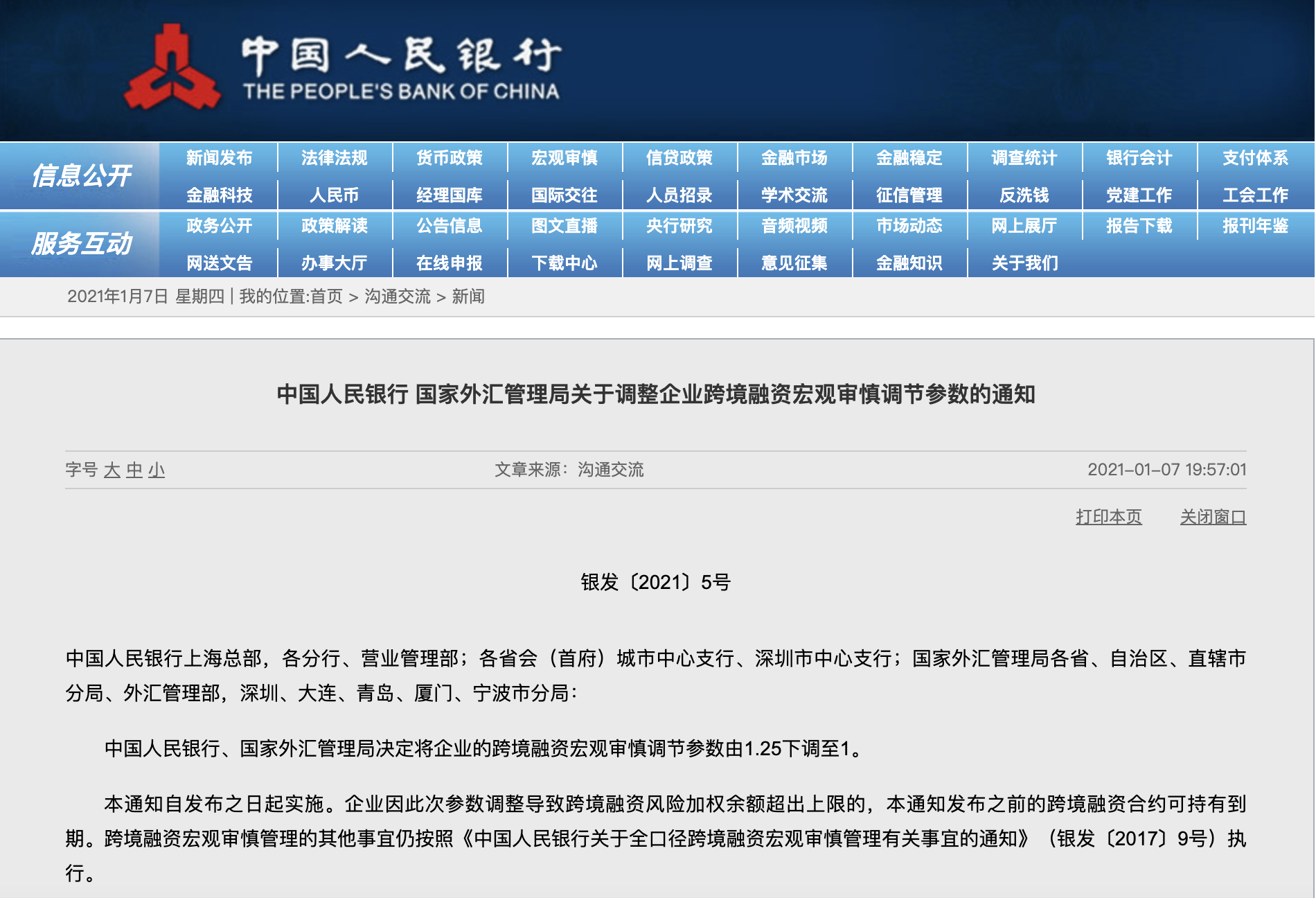1316x898 pixels.
Task: Open 信贷政策 page
Action: [679, 158]
